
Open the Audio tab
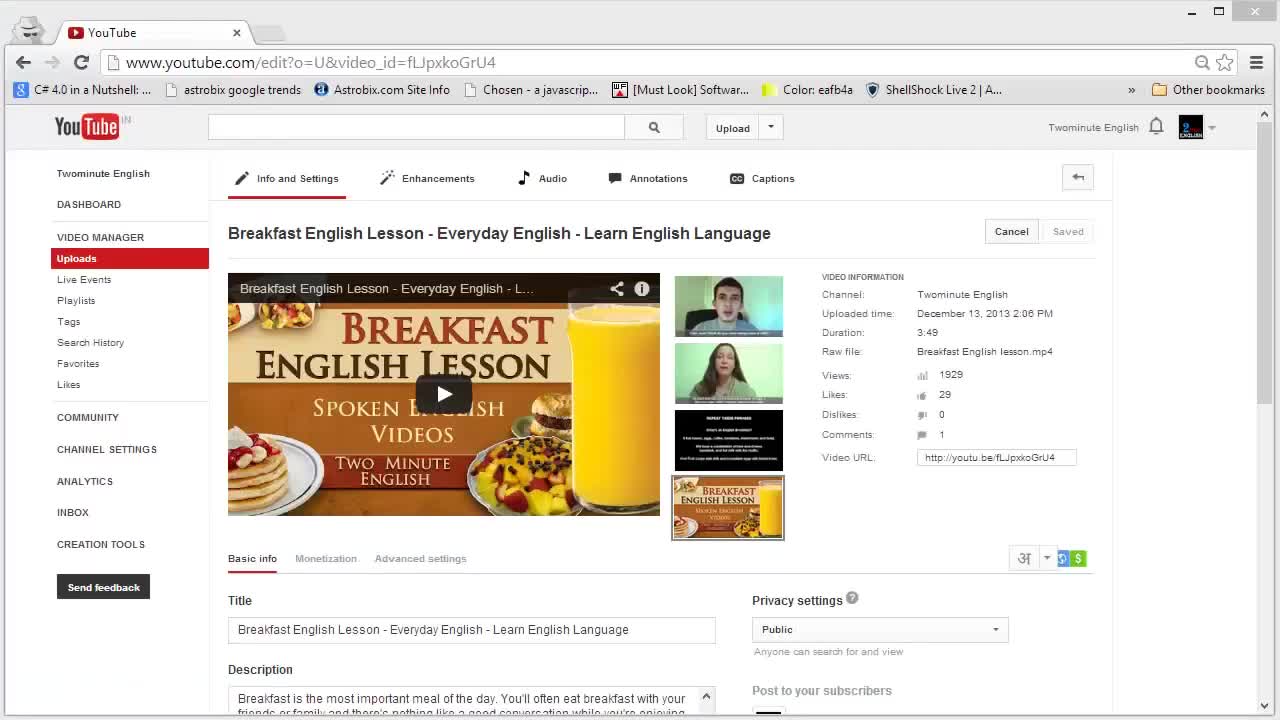pos(542,179)
